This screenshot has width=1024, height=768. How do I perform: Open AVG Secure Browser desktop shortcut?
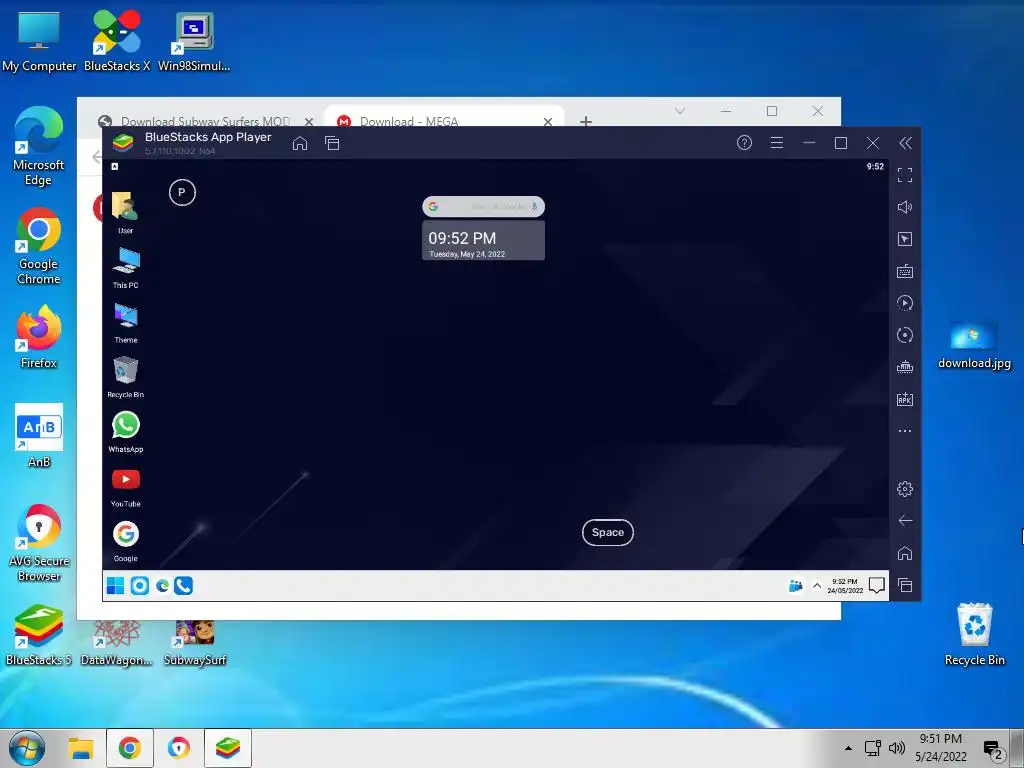39,542
